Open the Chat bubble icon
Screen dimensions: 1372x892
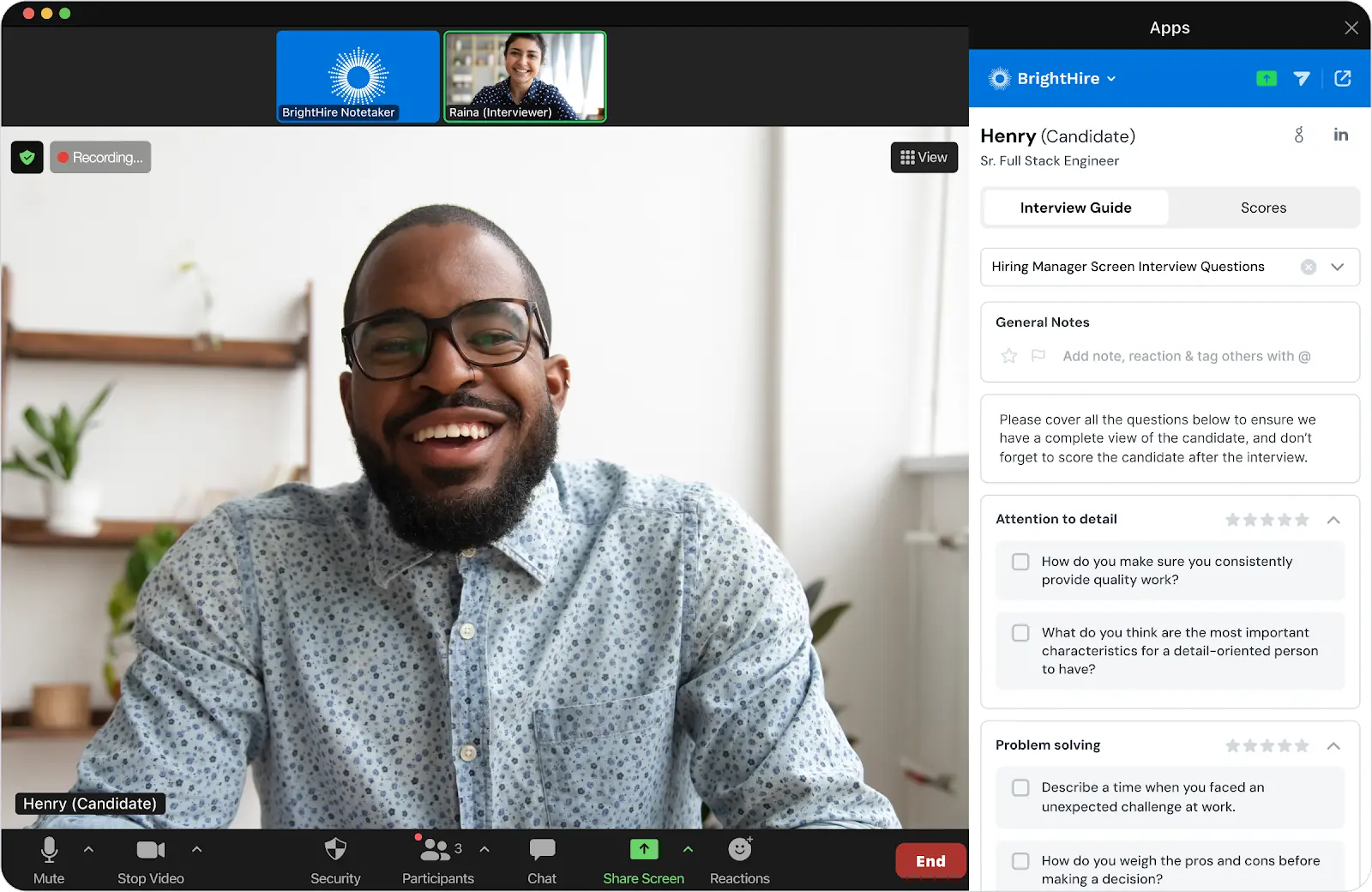[x=542, y=850]
